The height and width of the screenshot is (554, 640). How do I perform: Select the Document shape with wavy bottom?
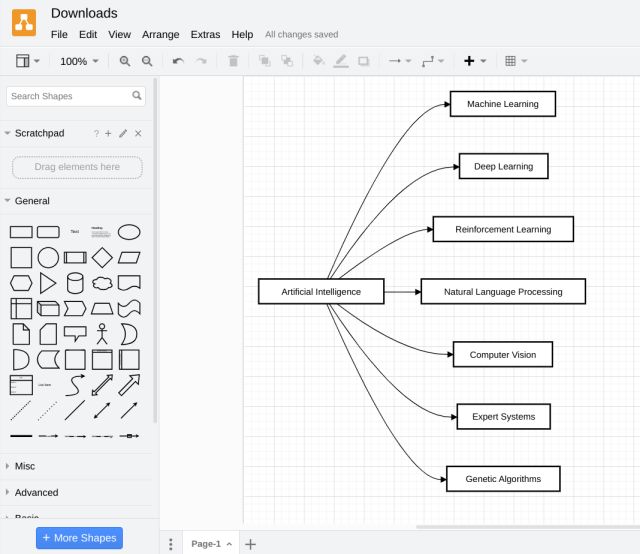click(129, 283)
